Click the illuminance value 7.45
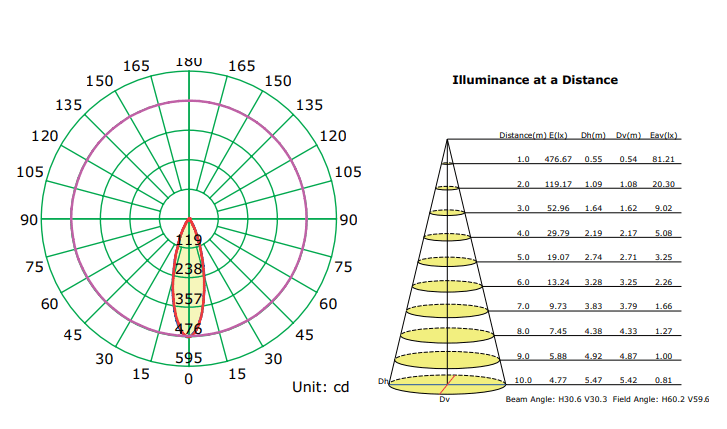Screen dimensions: 727x429 (558, 331)
